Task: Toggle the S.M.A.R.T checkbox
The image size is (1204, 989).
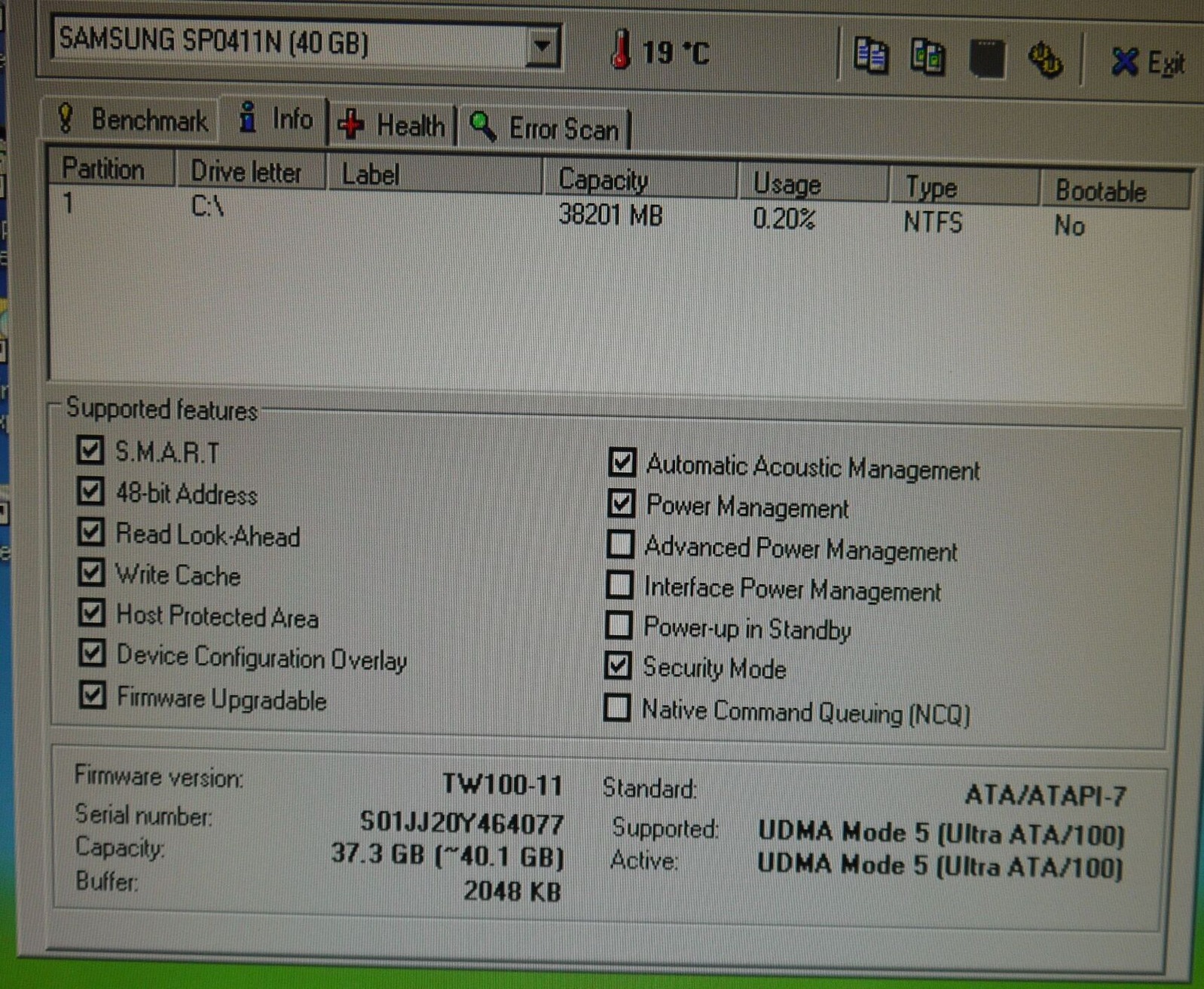Action: tap(90, 450)
